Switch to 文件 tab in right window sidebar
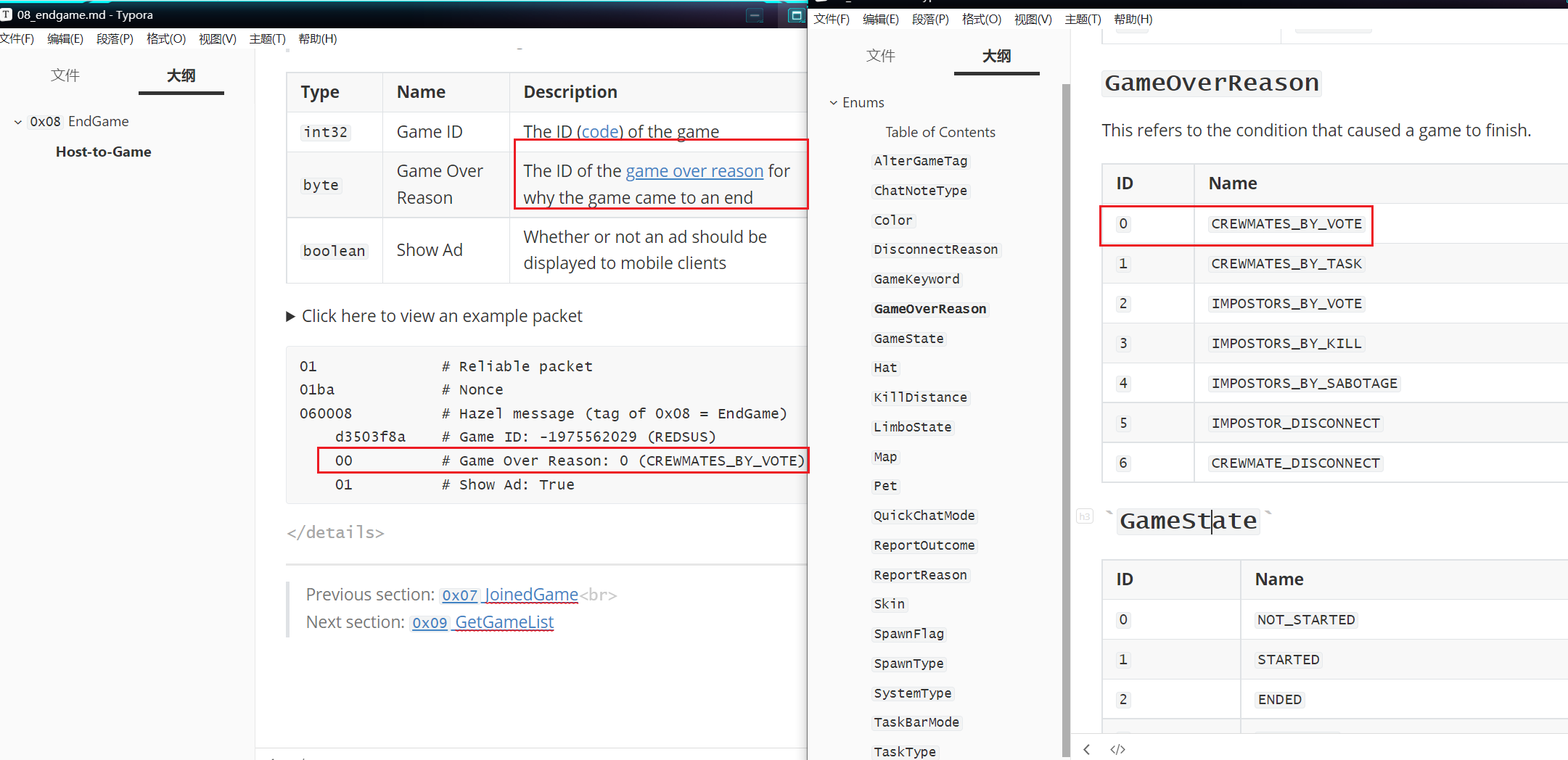 [x=881, y=56]
